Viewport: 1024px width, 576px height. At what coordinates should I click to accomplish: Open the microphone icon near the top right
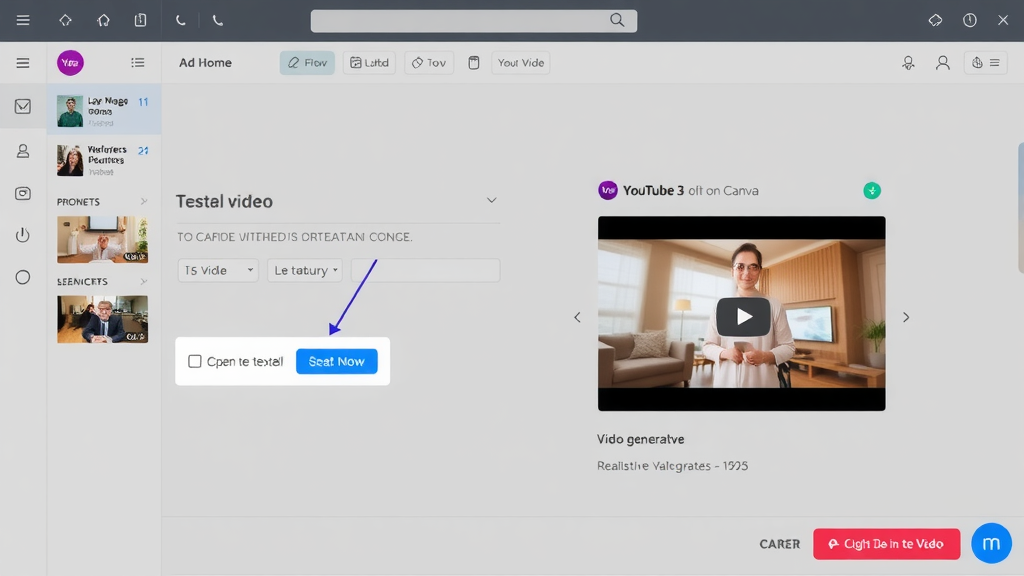click(x=908, y=62)
